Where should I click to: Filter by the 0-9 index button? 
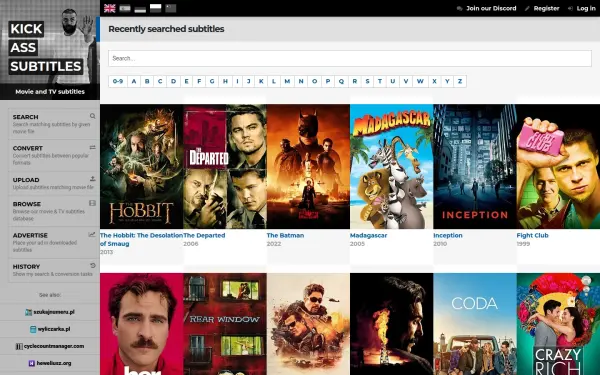[118, 81]
